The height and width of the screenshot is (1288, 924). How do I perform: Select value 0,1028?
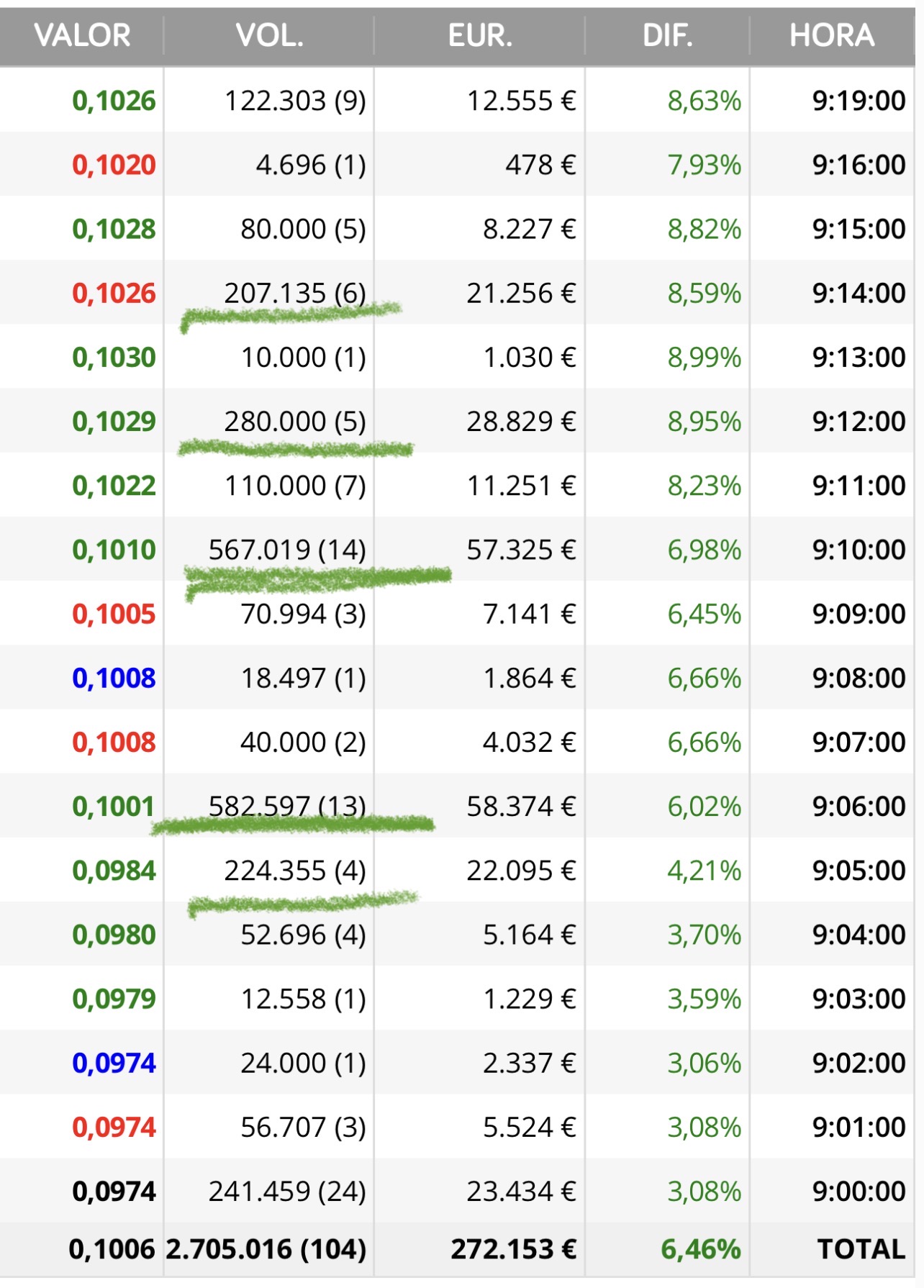(114, 229)
